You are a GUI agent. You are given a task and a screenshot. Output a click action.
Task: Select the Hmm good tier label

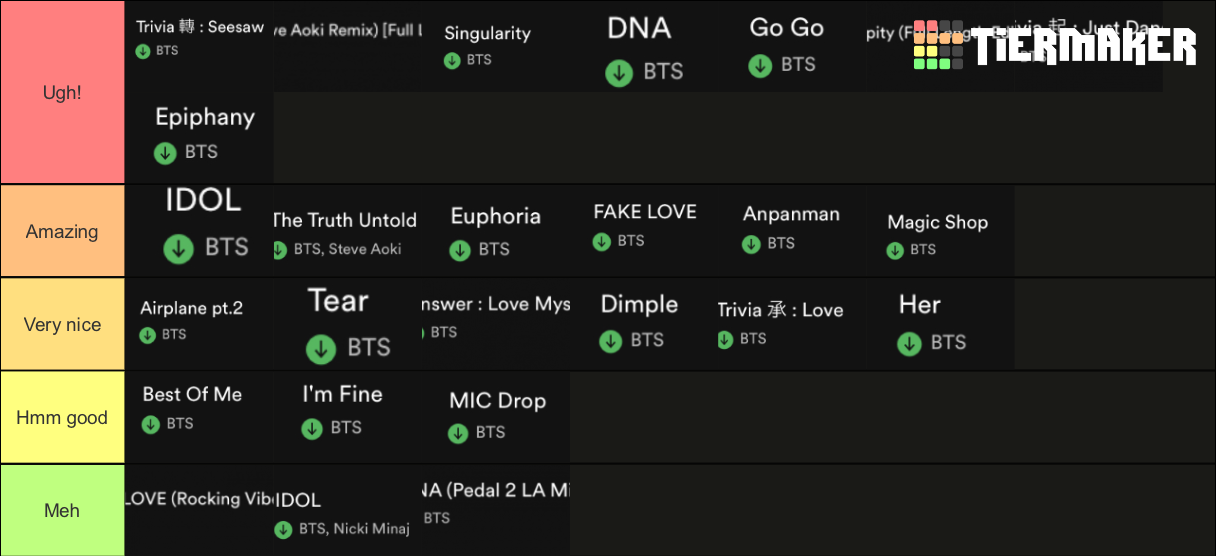tap(62, 417)
